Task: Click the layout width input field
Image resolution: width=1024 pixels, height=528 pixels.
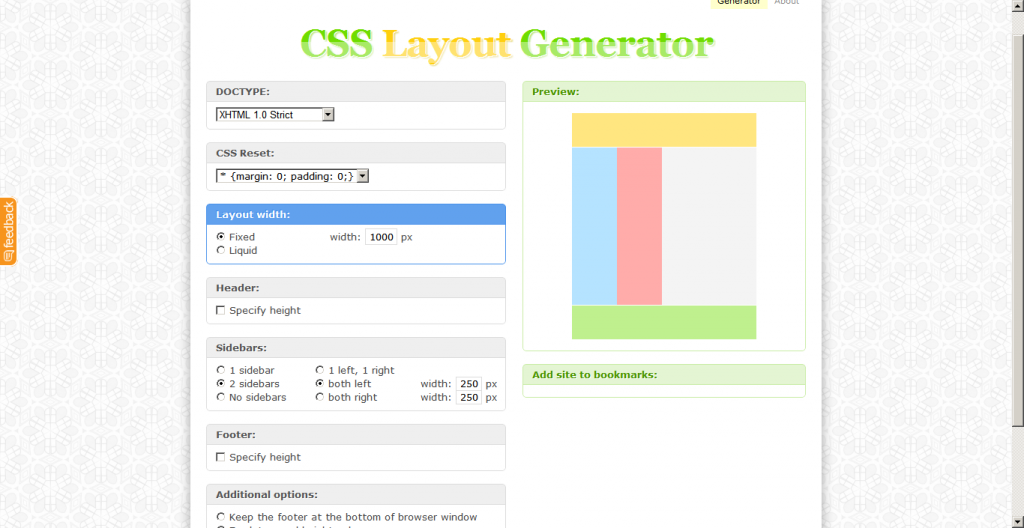Action: pos(380,238)
